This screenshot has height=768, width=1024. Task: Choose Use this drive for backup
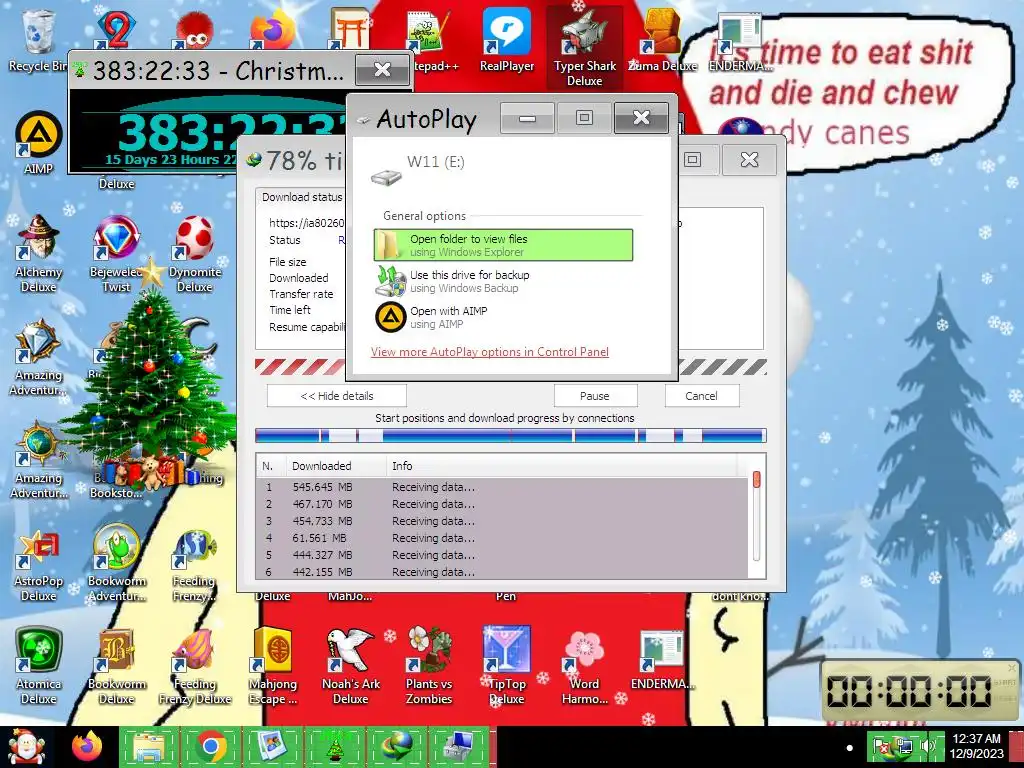click(503, 281)
